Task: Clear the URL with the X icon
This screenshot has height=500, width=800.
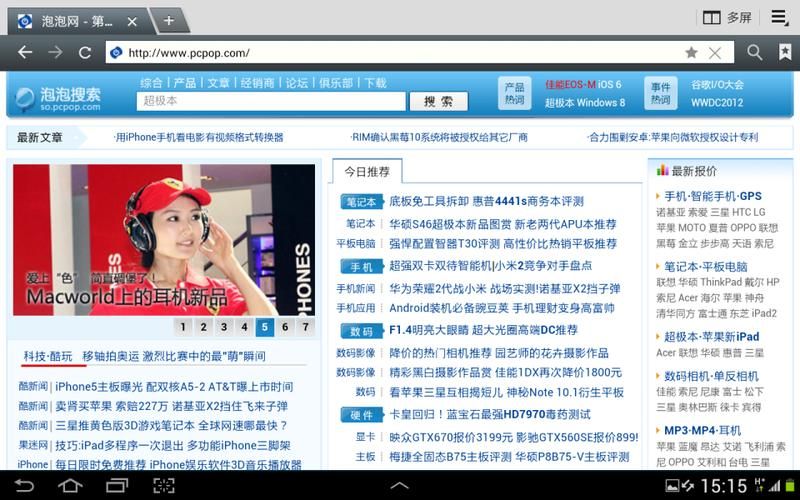Action: (715, 53)
